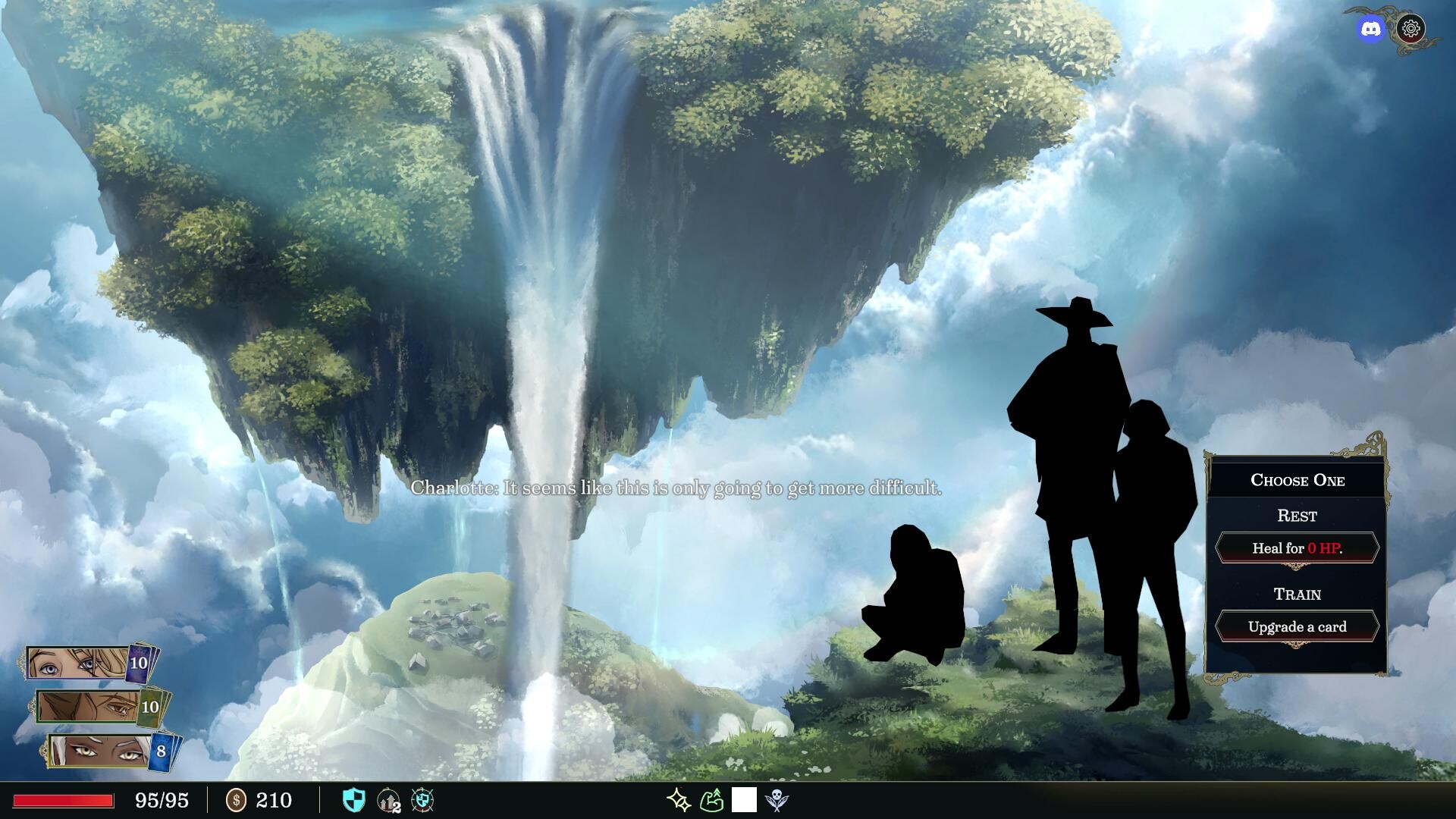Image resolution: width=1456 pixels, height=819 pixels.
Task: Click the brown-haired character portrait
Action: 89,707
